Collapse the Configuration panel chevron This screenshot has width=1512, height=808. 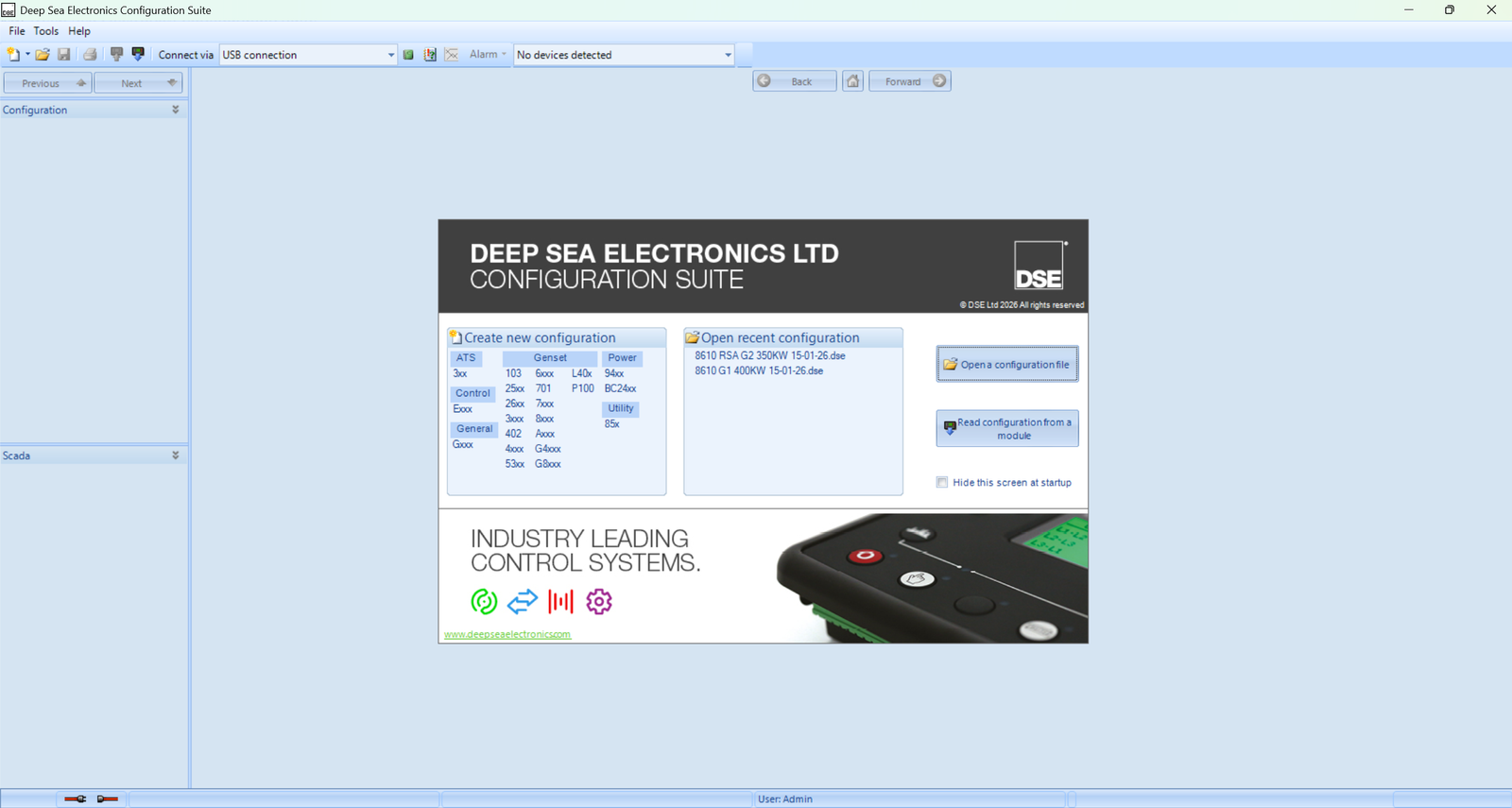pyautogui.click(x=175, y=110)
